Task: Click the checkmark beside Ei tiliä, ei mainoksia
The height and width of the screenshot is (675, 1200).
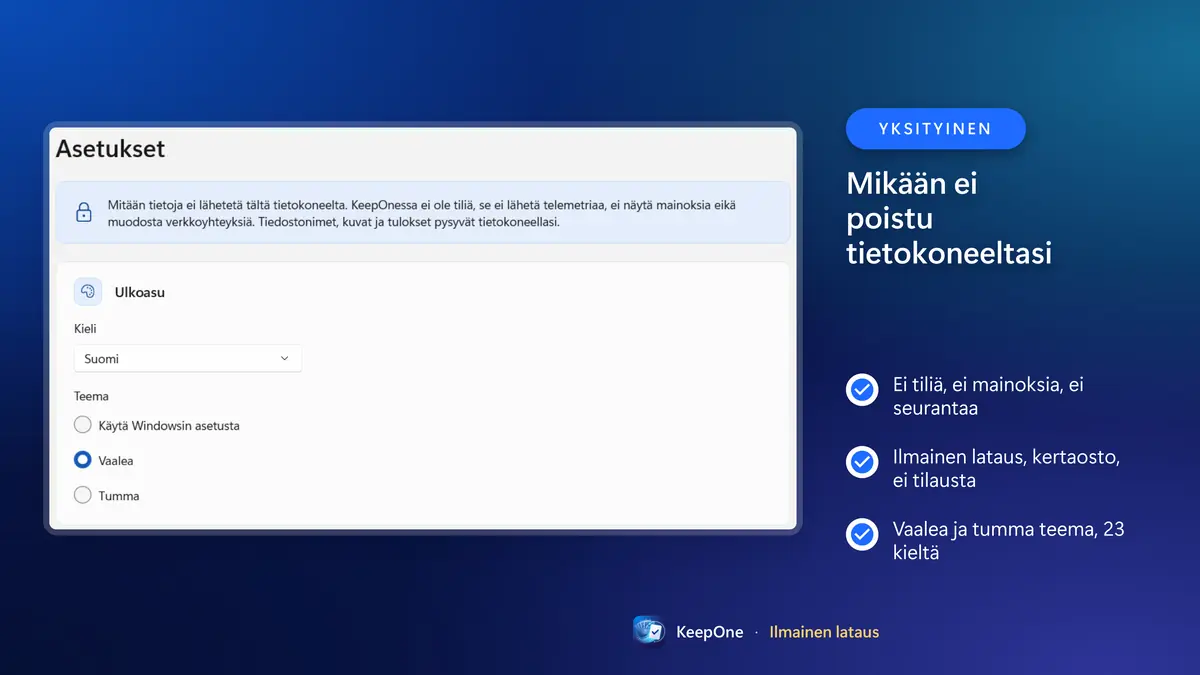Action: [862, 390]
